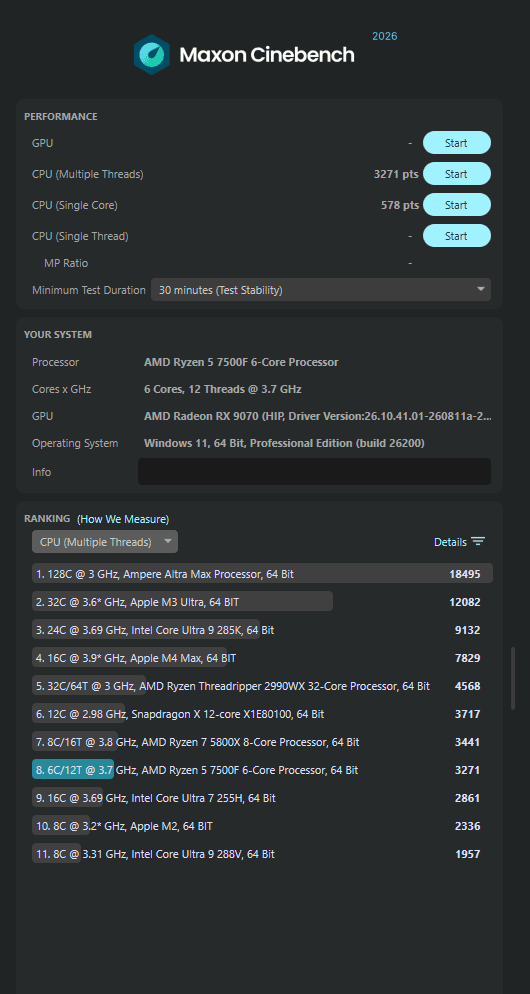Start the CPU (Single Core) test
The height and width of the screenshot is (994, 530).
coord(456,205)
